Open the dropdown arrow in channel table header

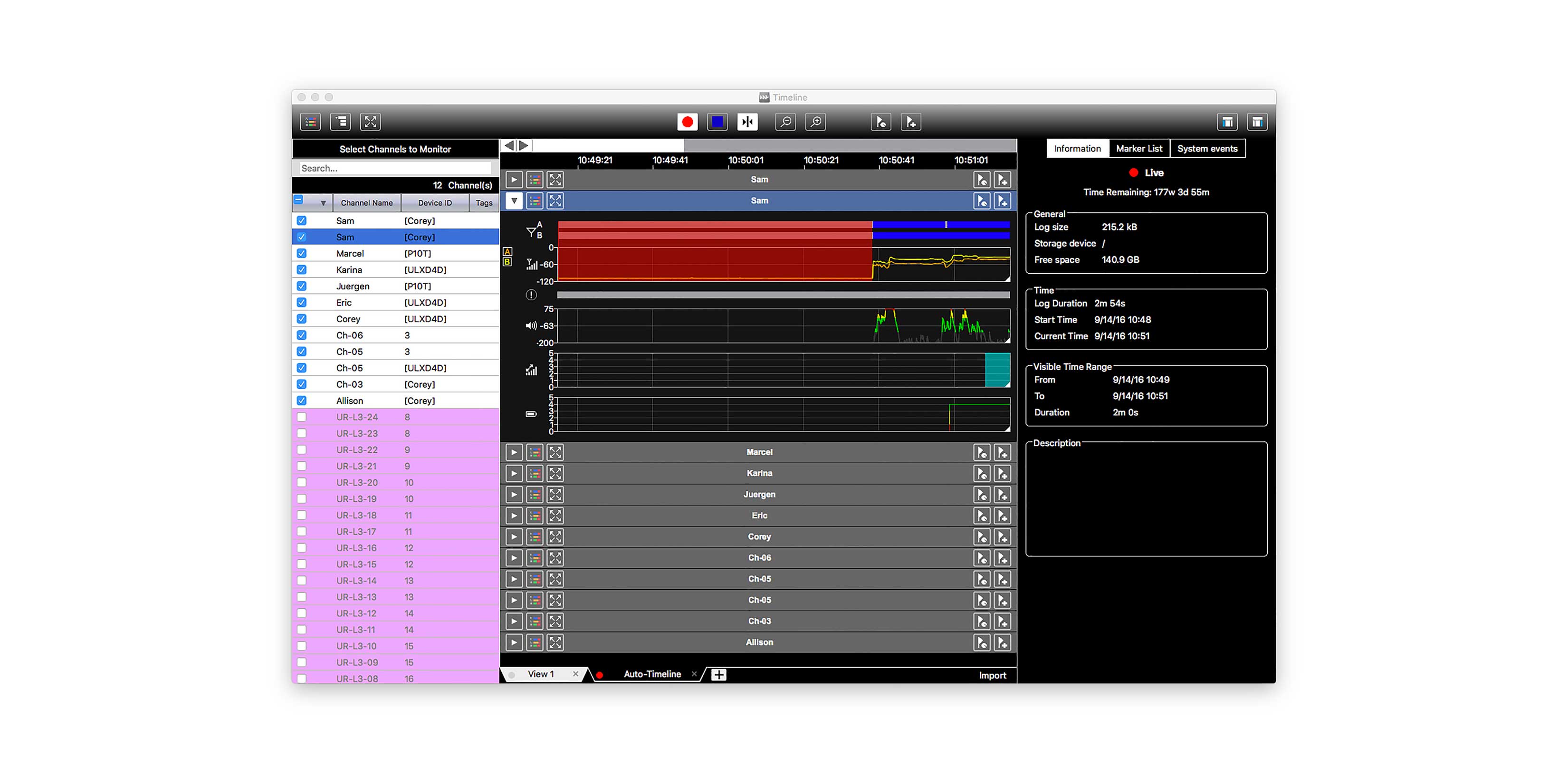point(323,203)
